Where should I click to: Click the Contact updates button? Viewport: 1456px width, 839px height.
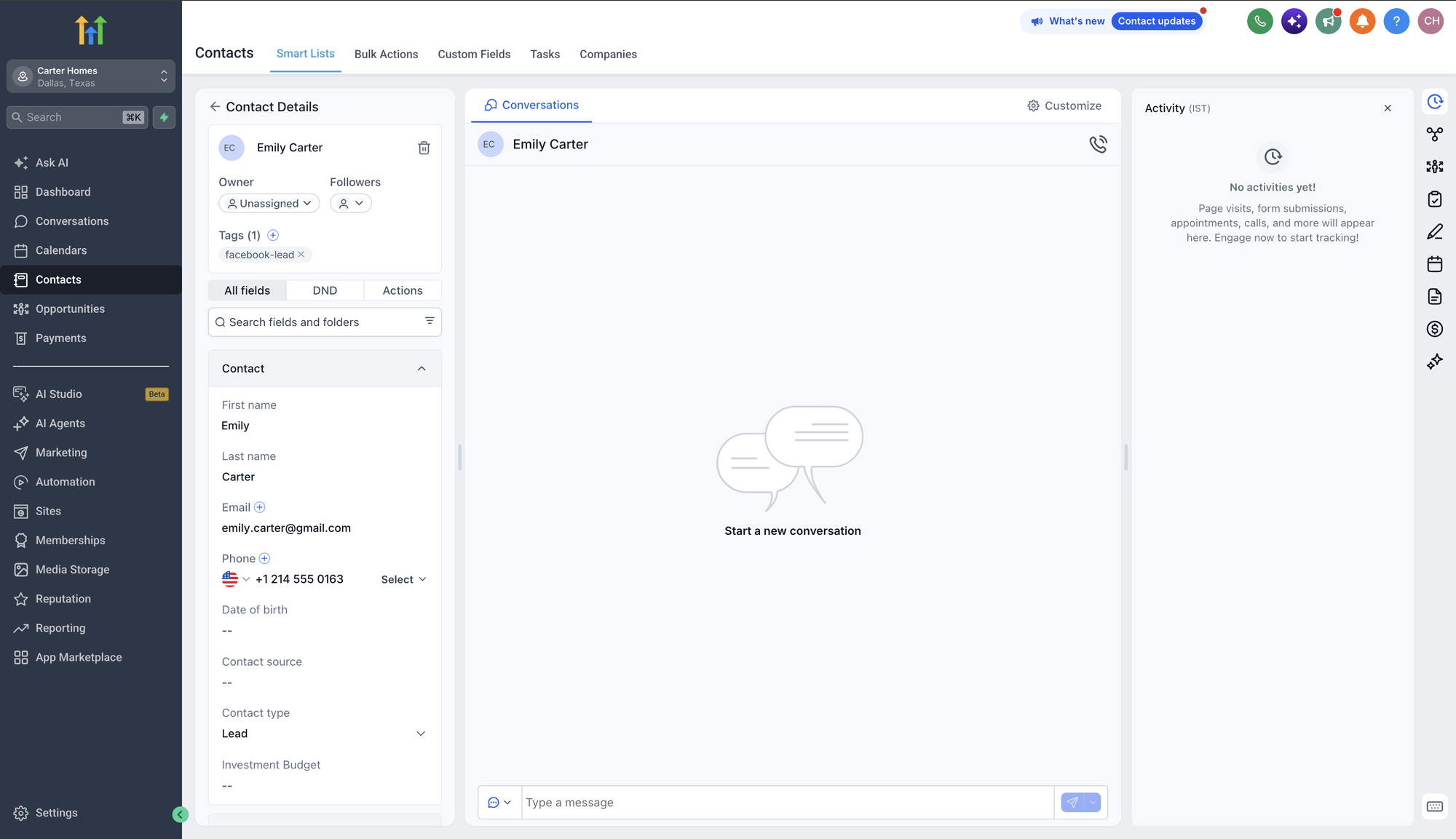[1157, 21]
